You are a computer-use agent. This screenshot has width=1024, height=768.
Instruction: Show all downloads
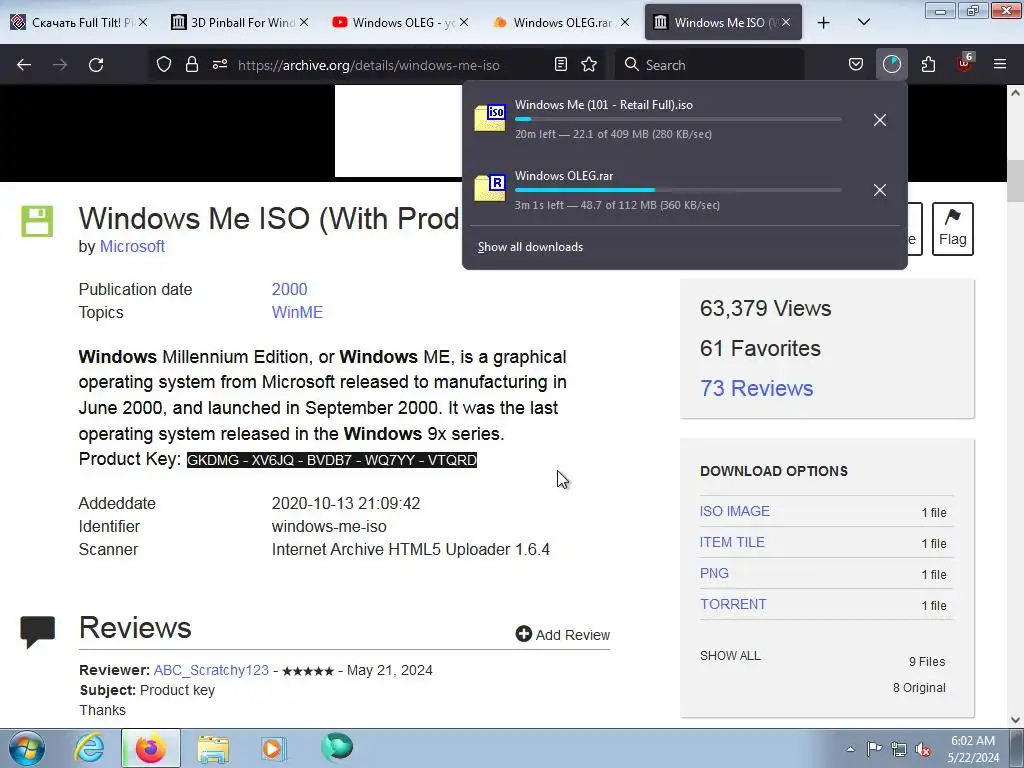click(x=530, y=247)
